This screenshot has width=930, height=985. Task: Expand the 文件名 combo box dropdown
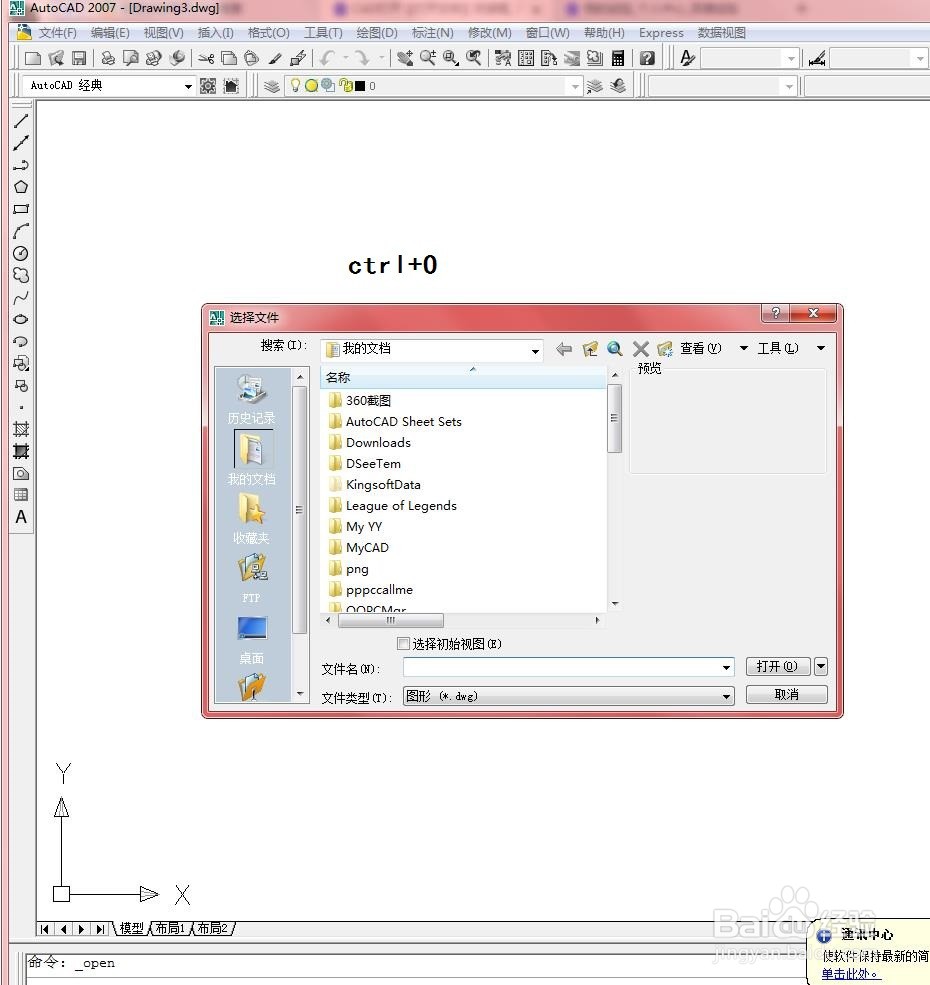[x=726, y=667]
